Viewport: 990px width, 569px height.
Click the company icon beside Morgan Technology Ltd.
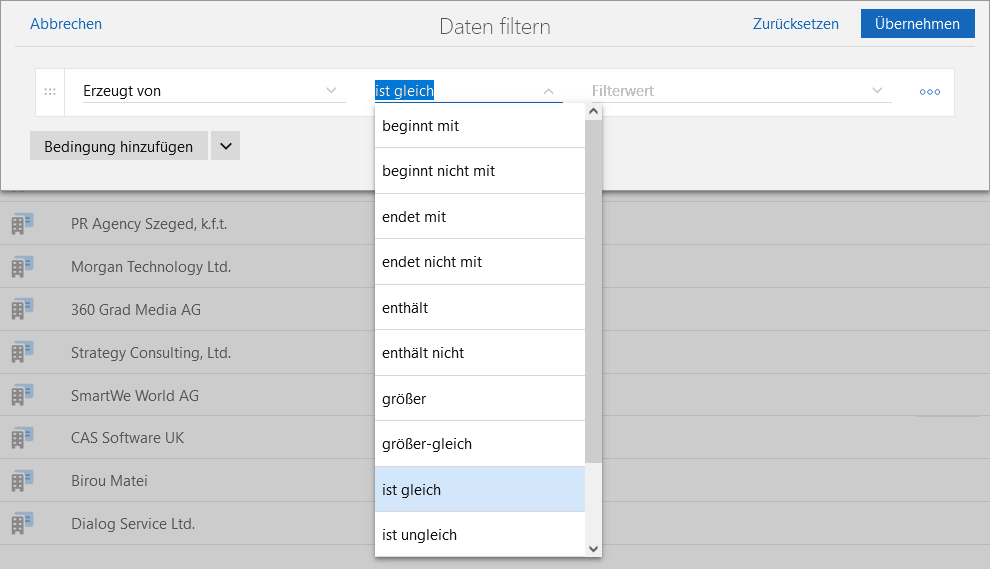[22, 267]
